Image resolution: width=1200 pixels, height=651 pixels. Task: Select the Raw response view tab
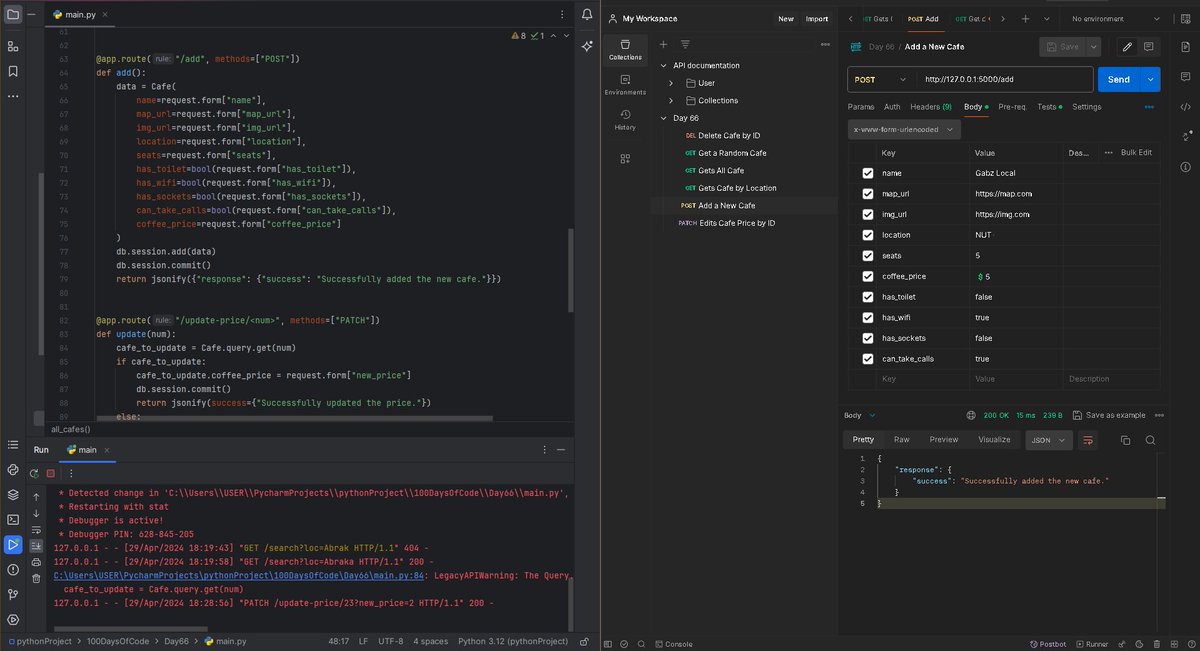point(902,440)
